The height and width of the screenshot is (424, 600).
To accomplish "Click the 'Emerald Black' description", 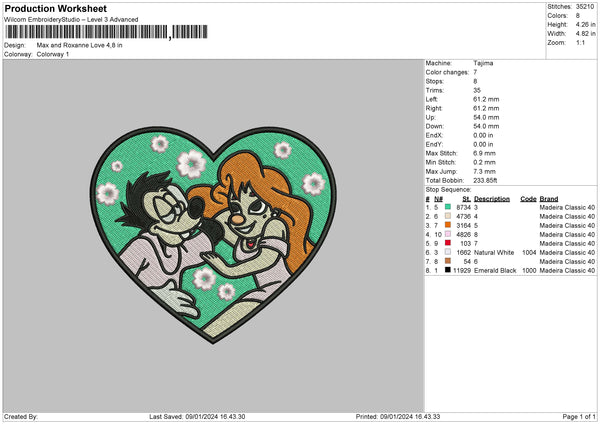I will [495, 271].
